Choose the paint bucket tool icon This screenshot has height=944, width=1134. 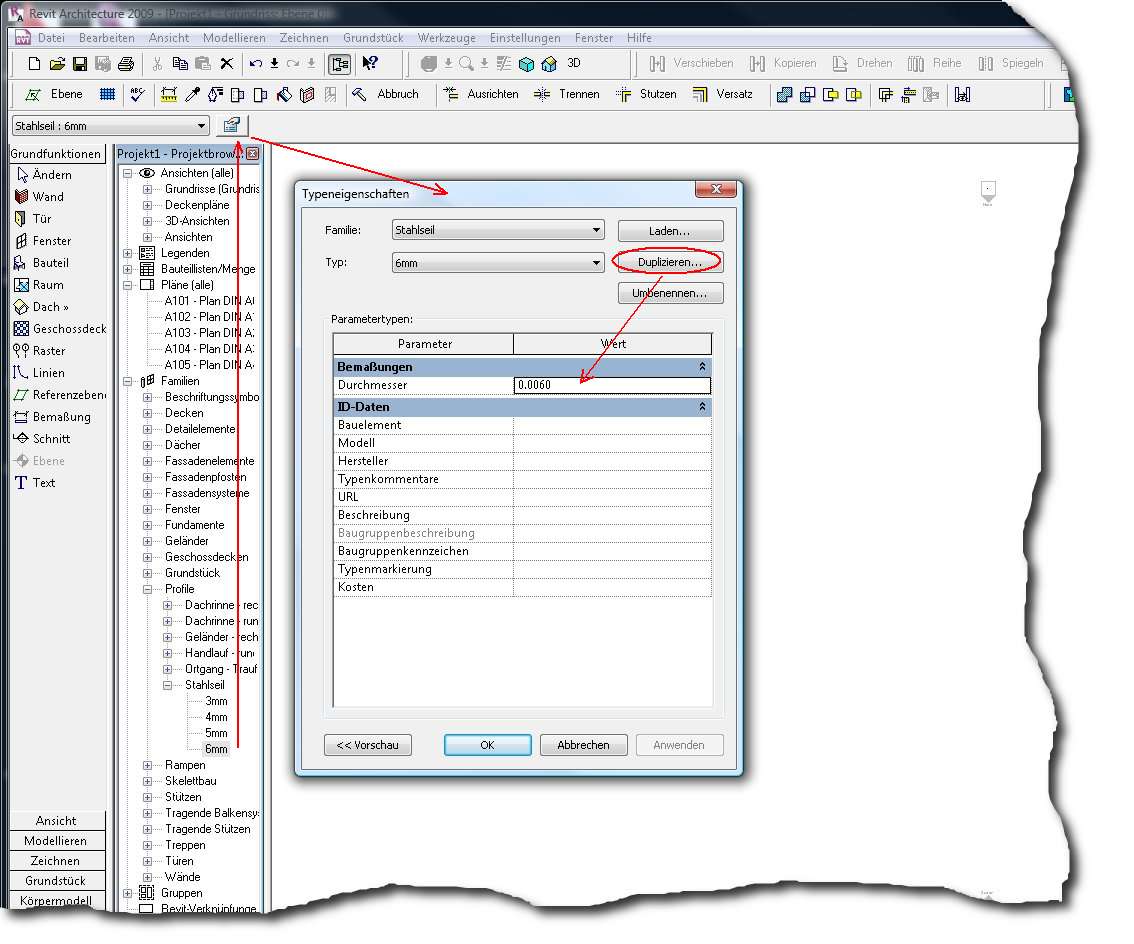tap(284, 94)
